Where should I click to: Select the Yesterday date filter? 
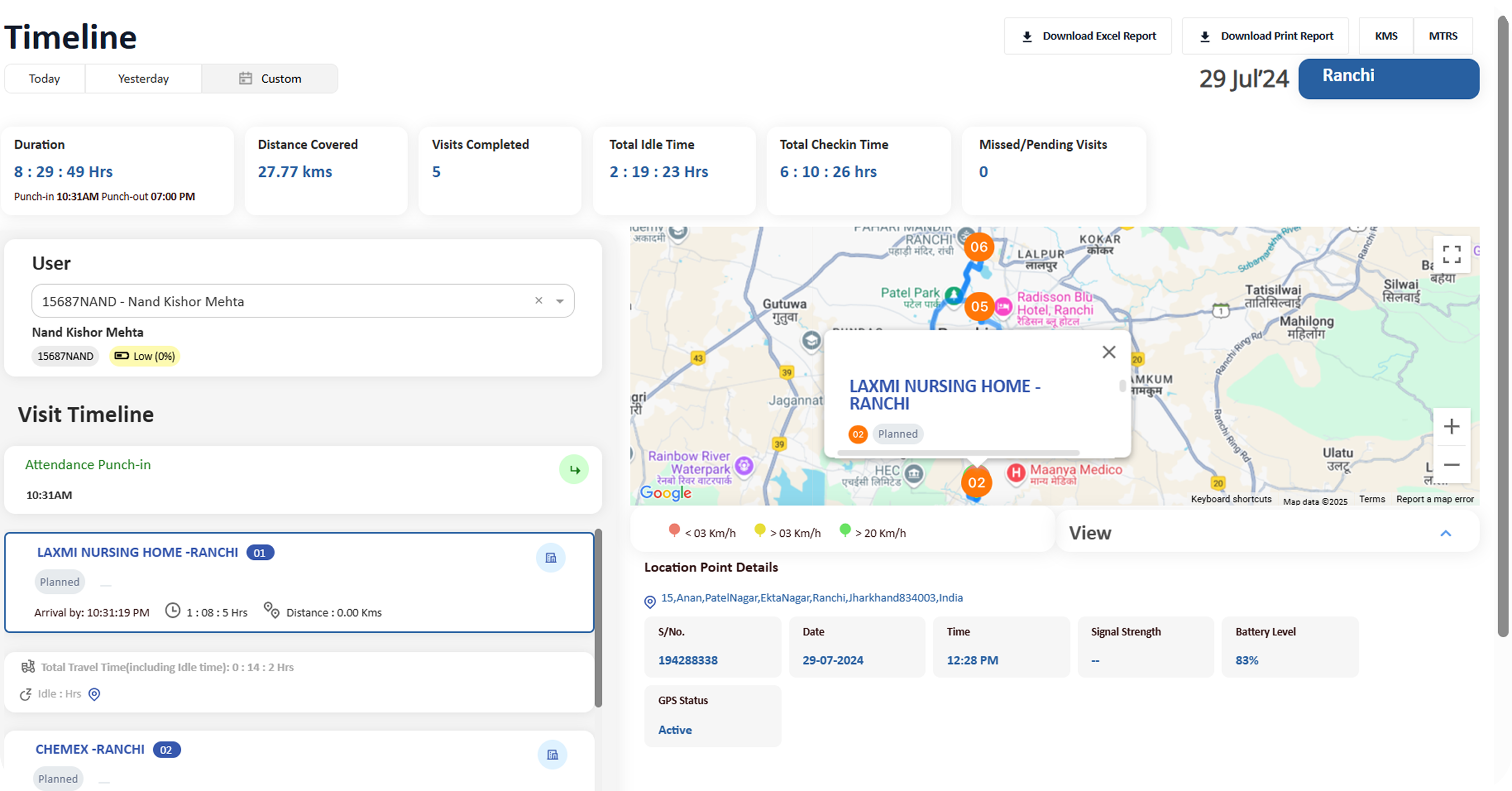pos(143,79)
